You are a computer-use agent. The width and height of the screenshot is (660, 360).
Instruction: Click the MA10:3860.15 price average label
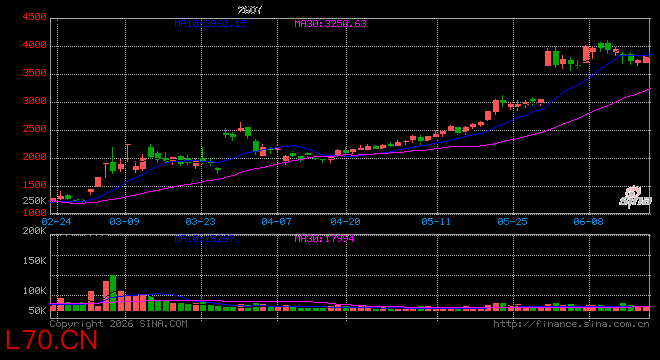coord(210,24)
